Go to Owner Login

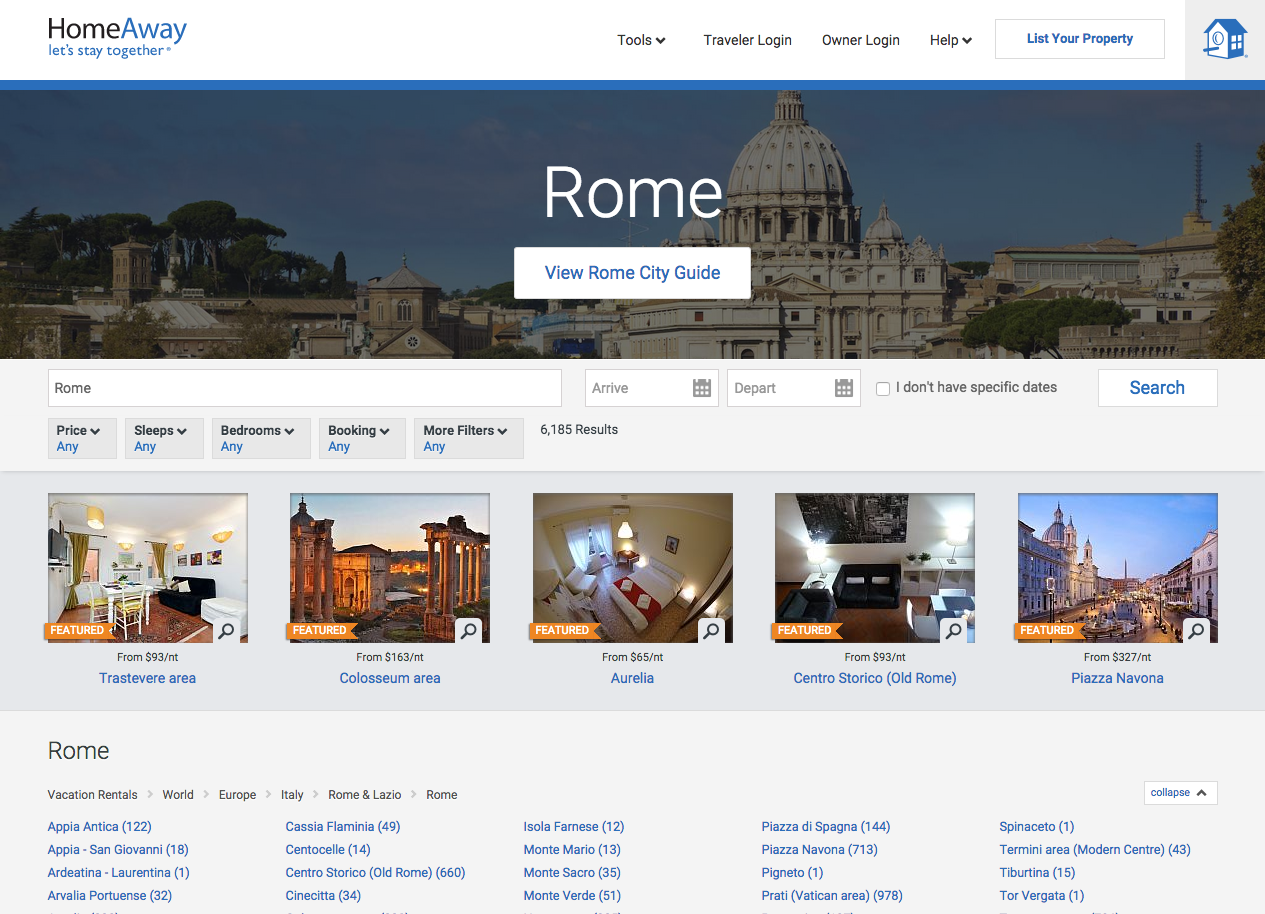[x=861, y=40]
